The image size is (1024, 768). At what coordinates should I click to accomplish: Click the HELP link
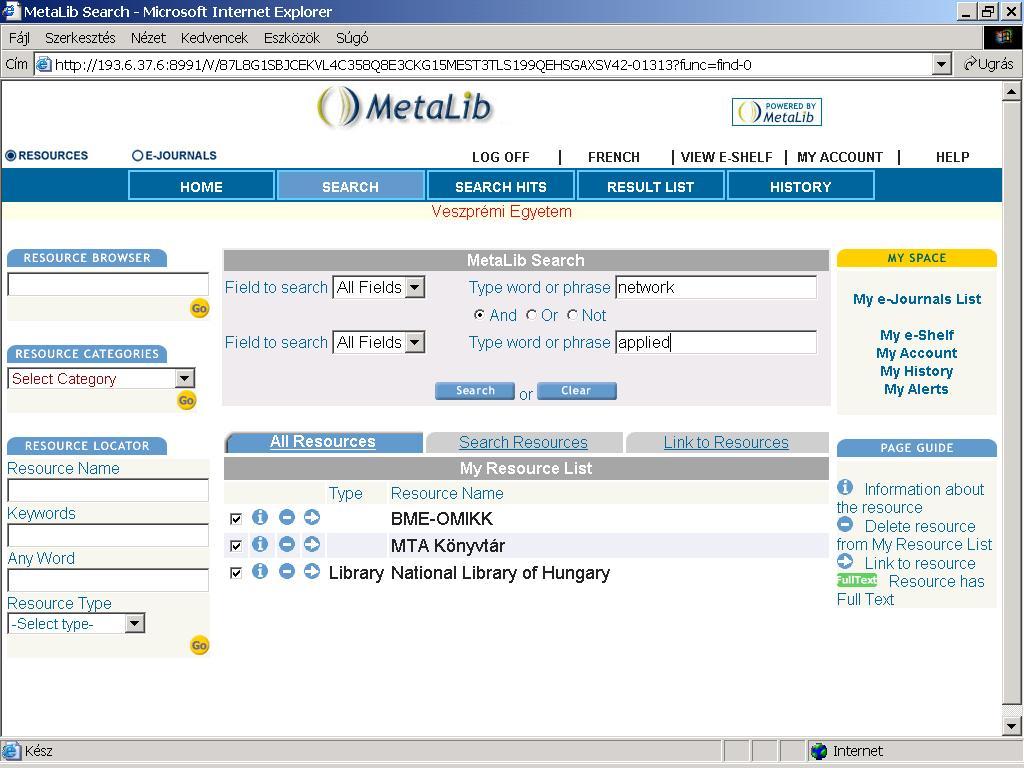(x=953, y=157)
